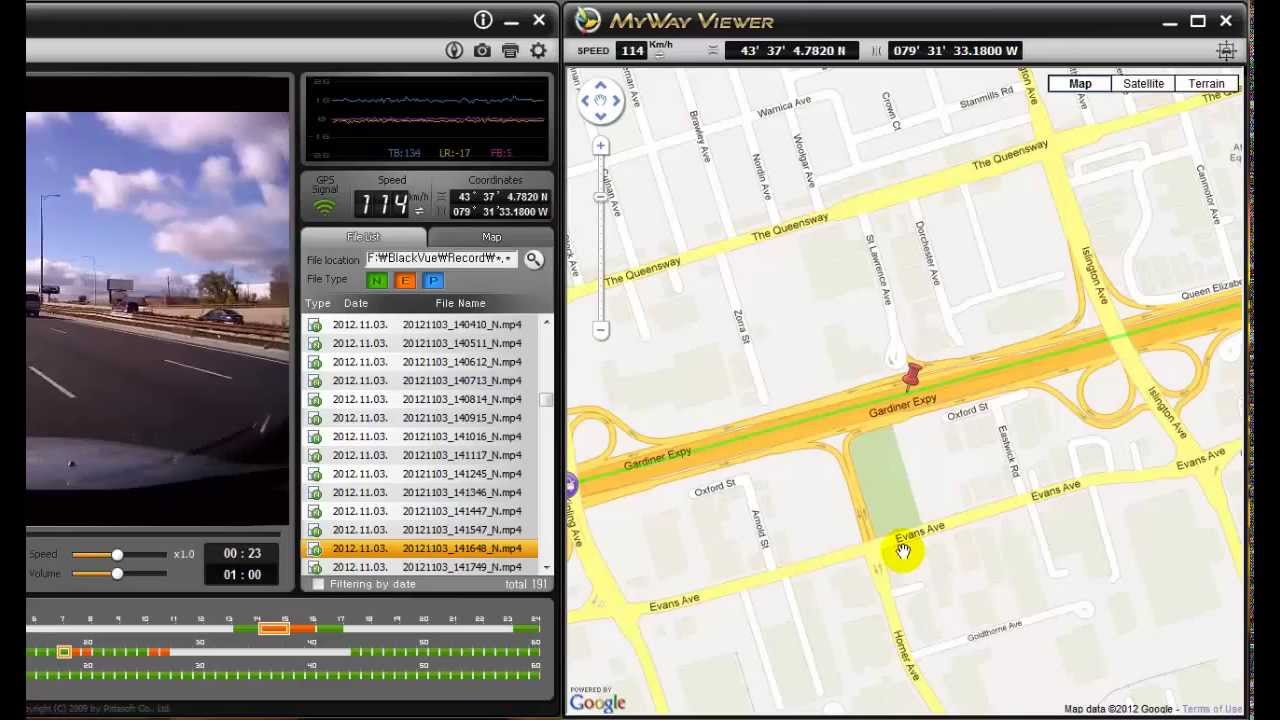This screenshot has width=1280, height=720.
Task: Select file 20121103_141016_N.mp4
Action: point(420,437)
